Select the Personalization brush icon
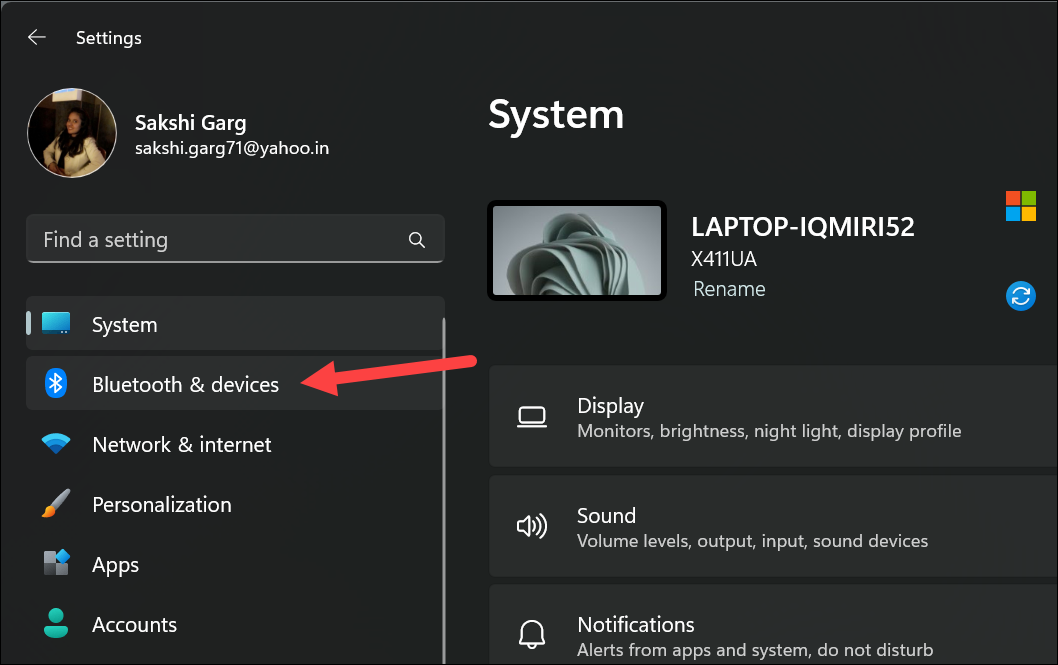1058x665 pixels. click(56, 504)
